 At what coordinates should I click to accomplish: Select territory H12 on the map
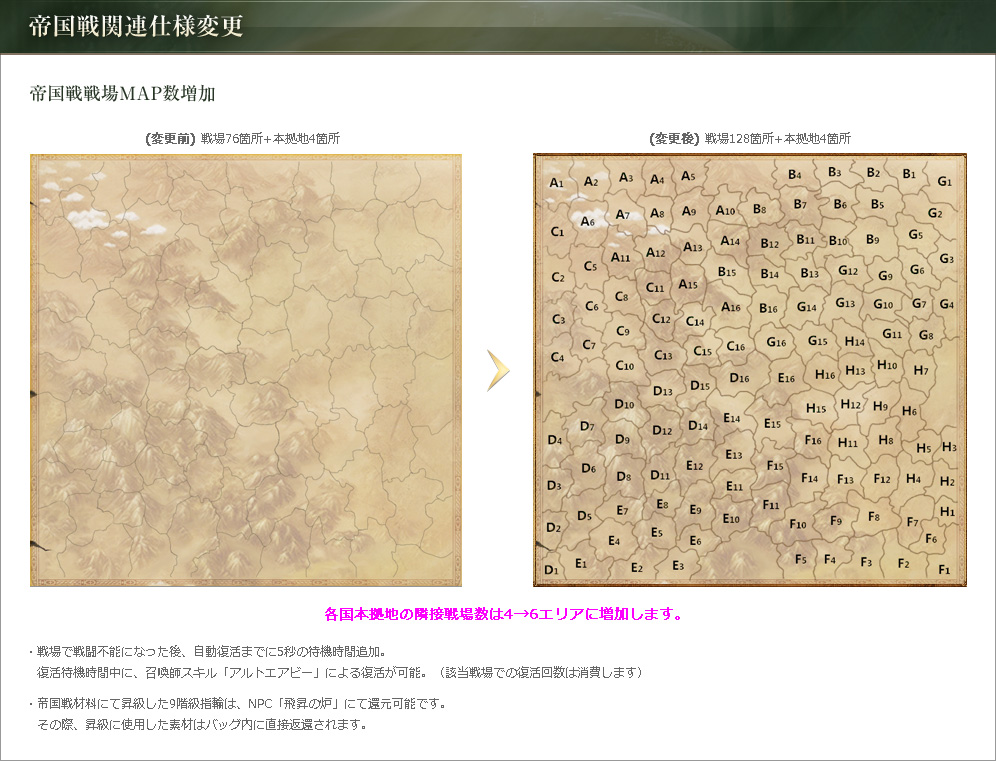pos(851,404)
